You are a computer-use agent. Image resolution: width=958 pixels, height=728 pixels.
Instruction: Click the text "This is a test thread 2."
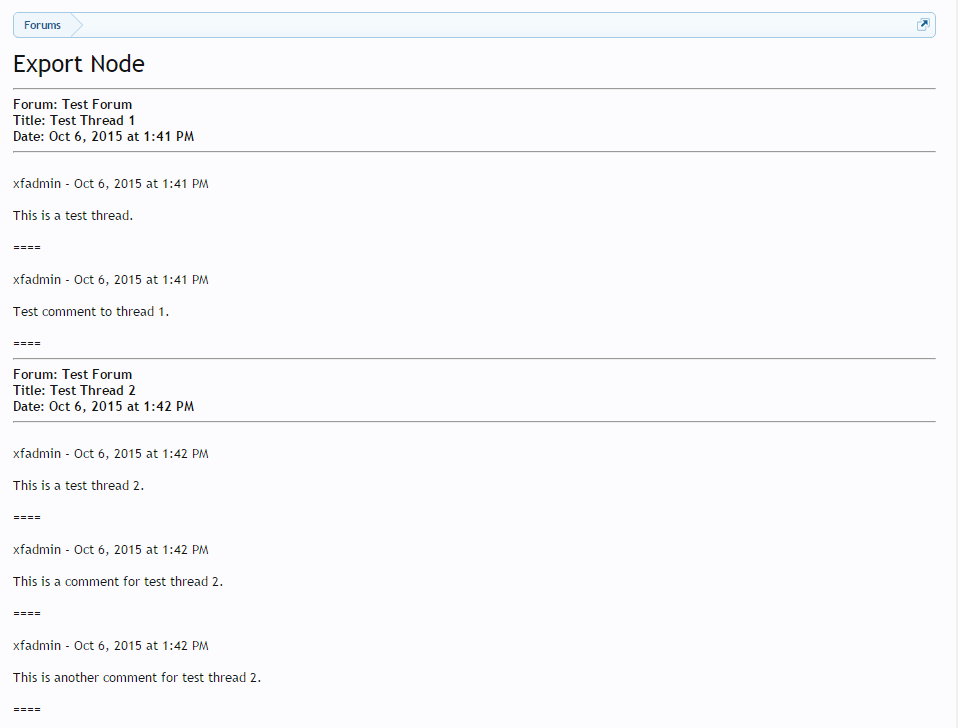[x=78, y=486]
